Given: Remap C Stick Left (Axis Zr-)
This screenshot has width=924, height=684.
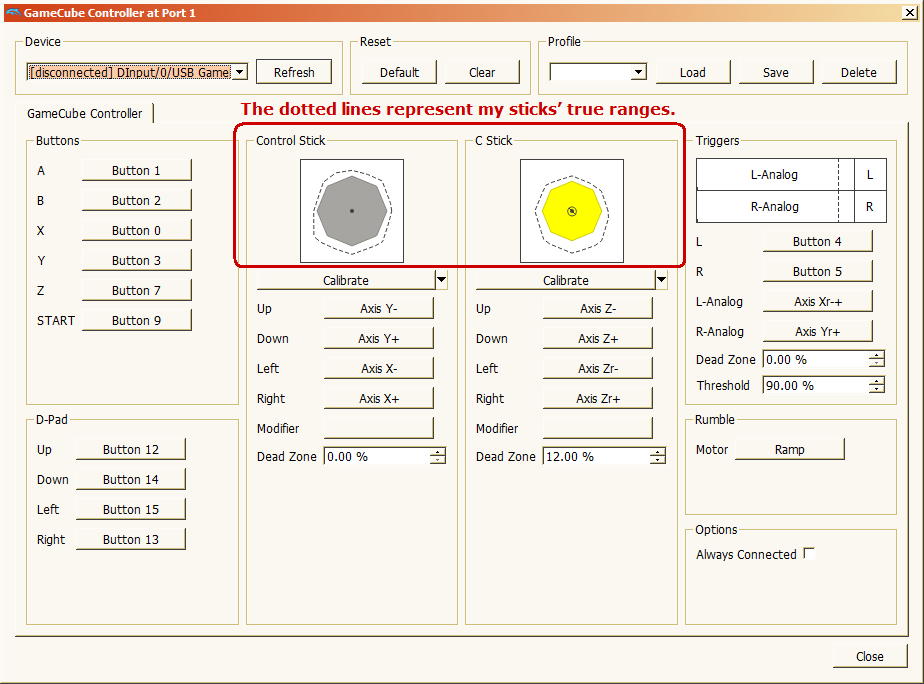Looking at the screenshot, I should coord(598,368).
